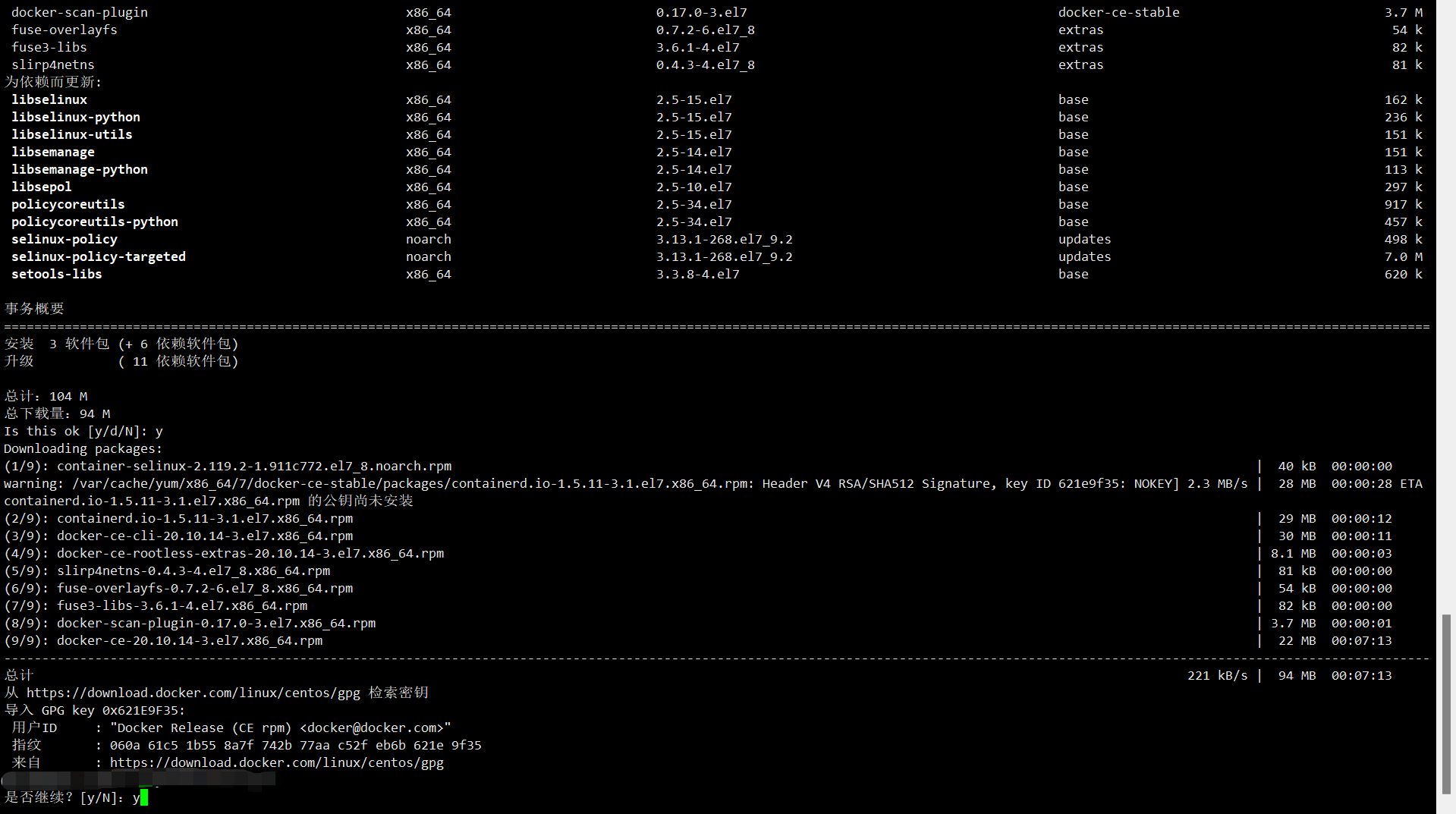Click the docker-ce-rootless-extras rpm line

pos(224,553)
